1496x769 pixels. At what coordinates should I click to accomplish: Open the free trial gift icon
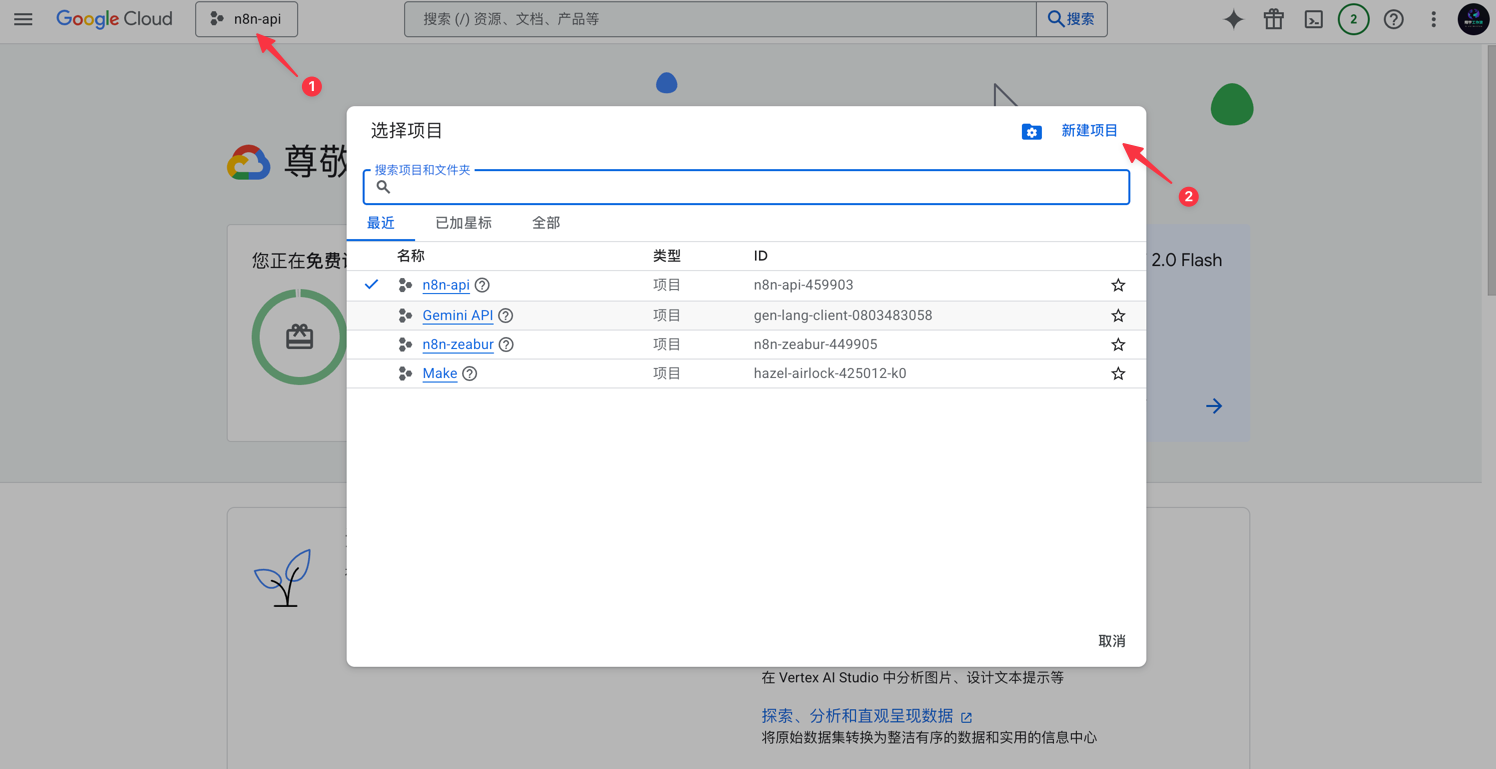pos(1273,19)
